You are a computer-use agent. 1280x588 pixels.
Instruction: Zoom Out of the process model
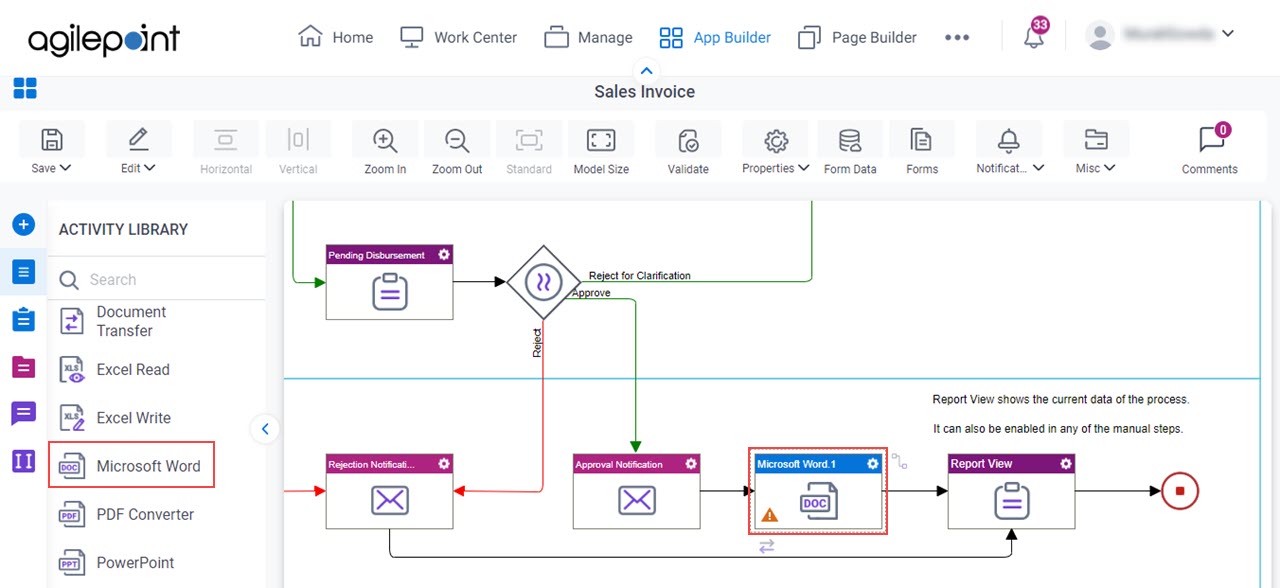(457, 149)
